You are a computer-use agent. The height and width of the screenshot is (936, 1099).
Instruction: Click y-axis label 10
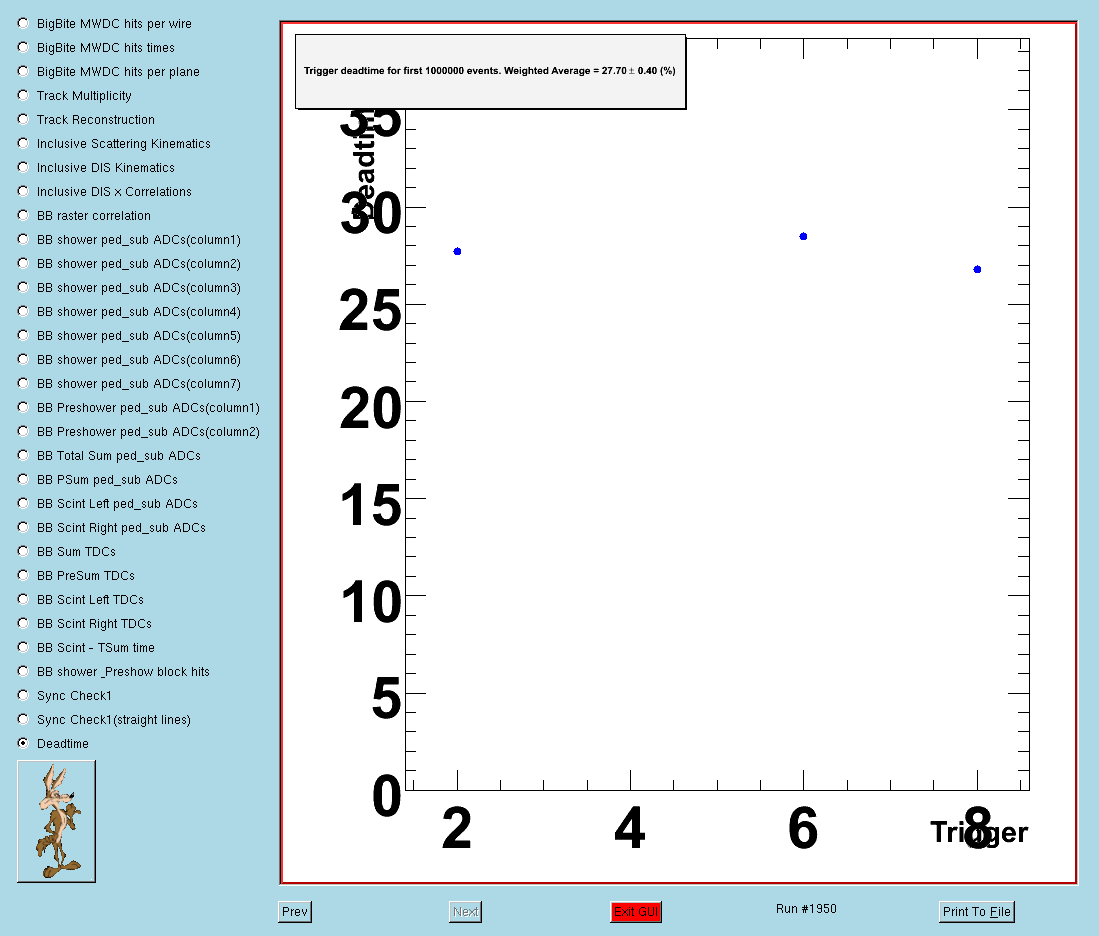371,602
